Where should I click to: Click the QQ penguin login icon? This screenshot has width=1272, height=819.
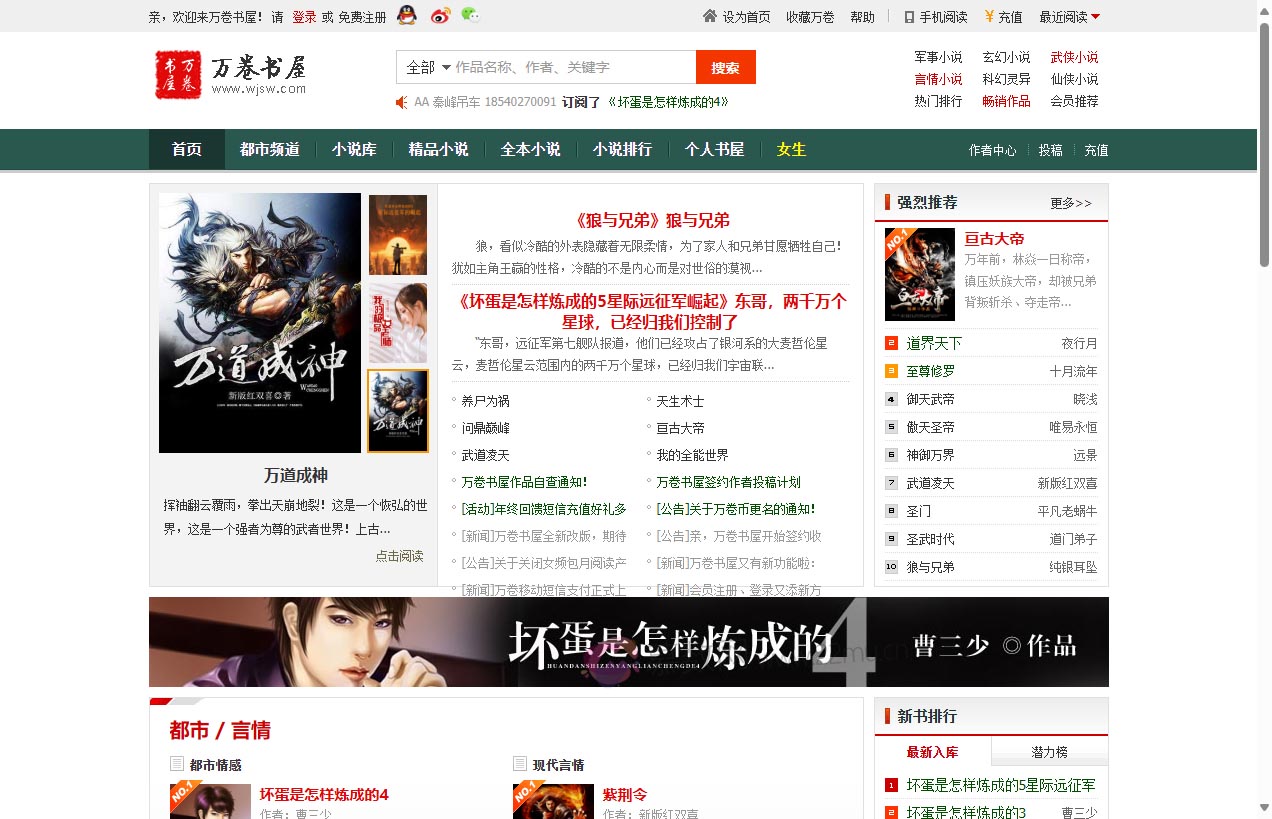click(x=406, y=15)
